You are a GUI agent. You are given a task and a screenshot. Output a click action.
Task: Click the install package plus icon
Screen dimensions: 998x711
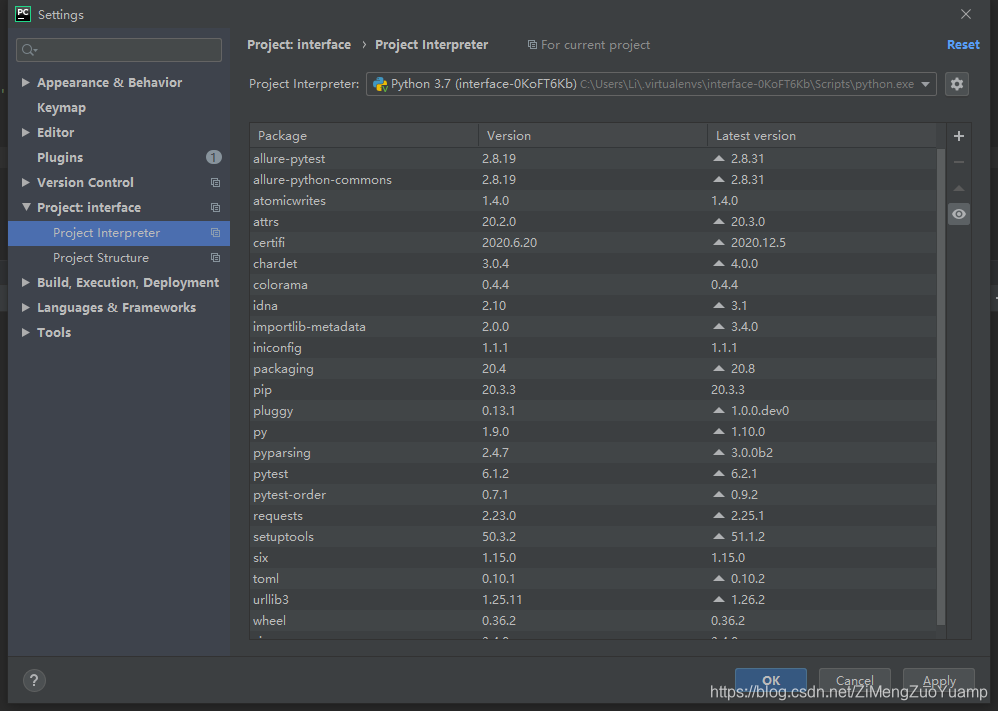tap(959, 136)
